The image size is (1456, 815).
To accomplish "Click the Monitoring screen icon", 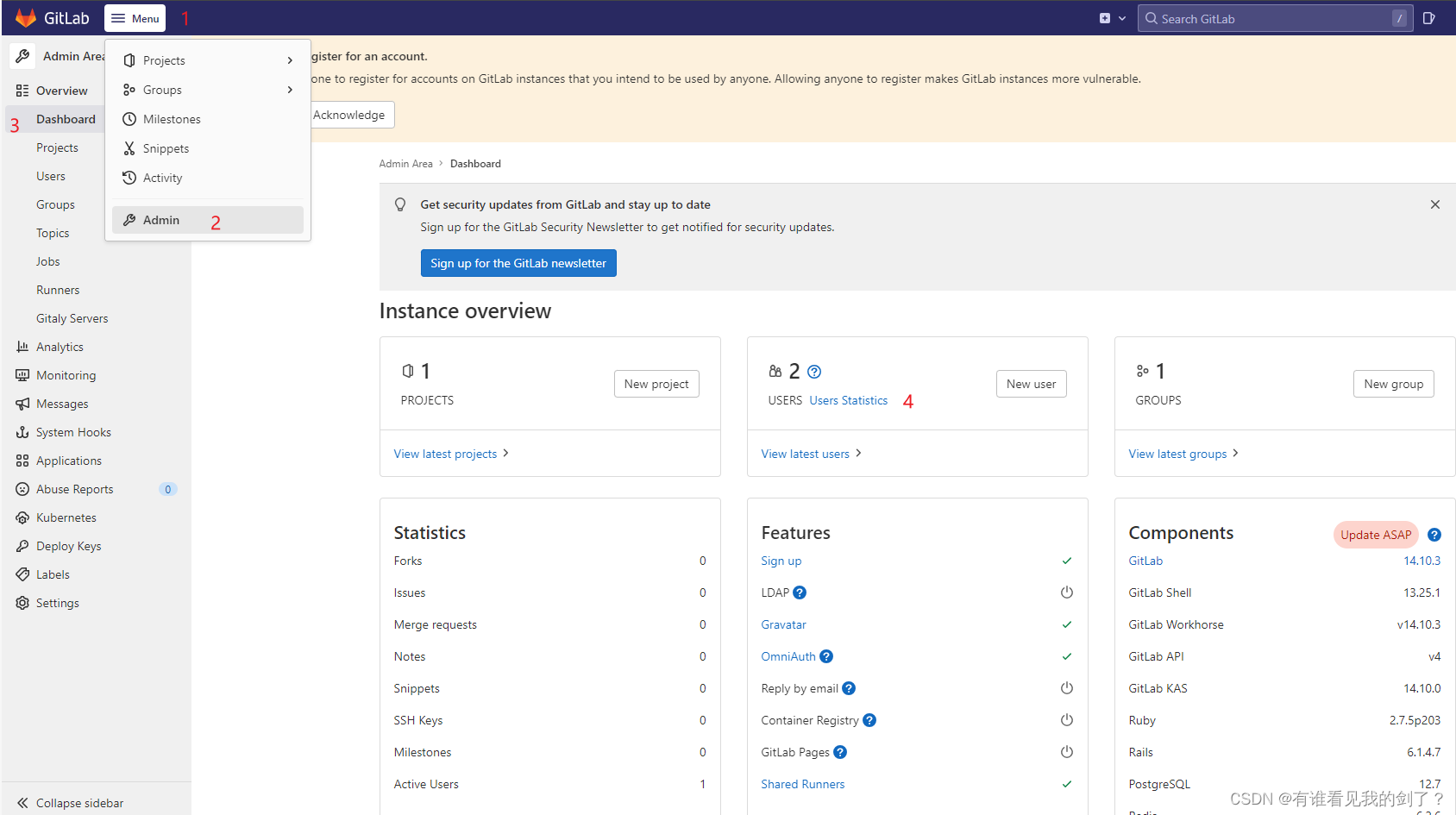I will tap(22, 375).
